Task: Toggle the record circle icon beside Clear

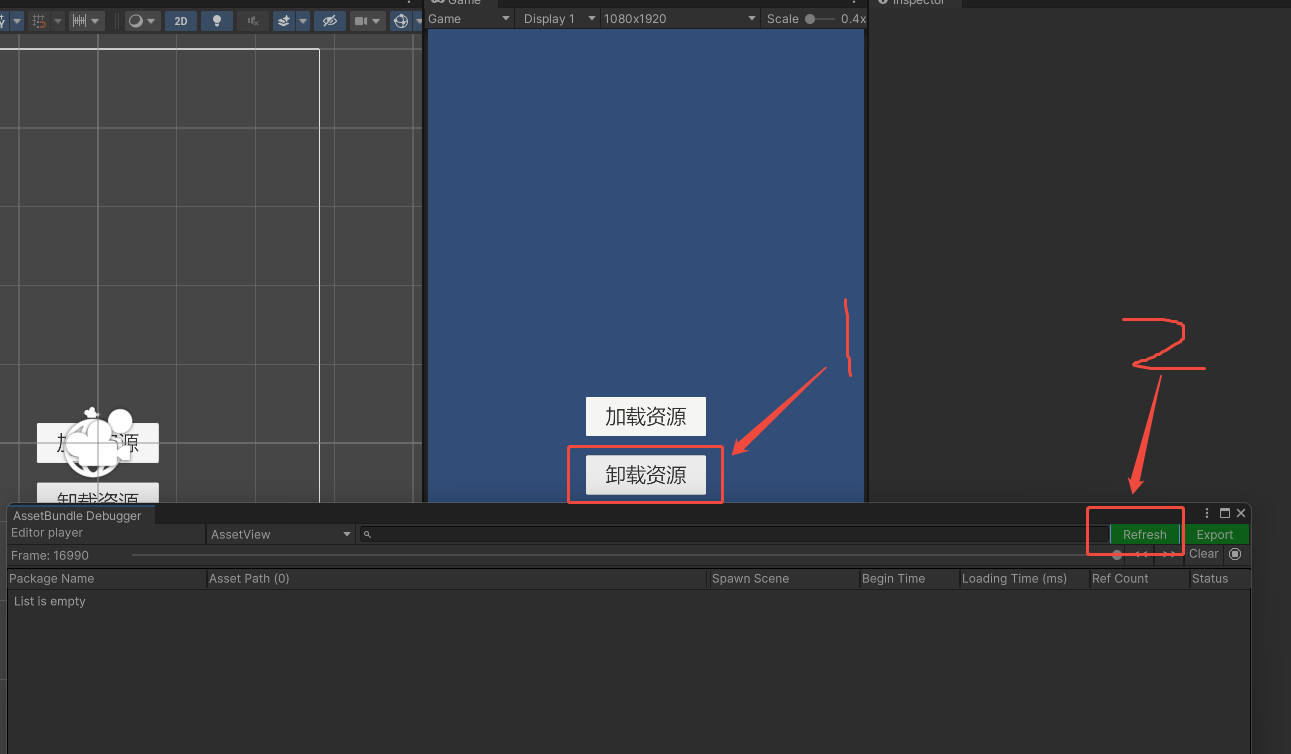Action: (1235, 554)
